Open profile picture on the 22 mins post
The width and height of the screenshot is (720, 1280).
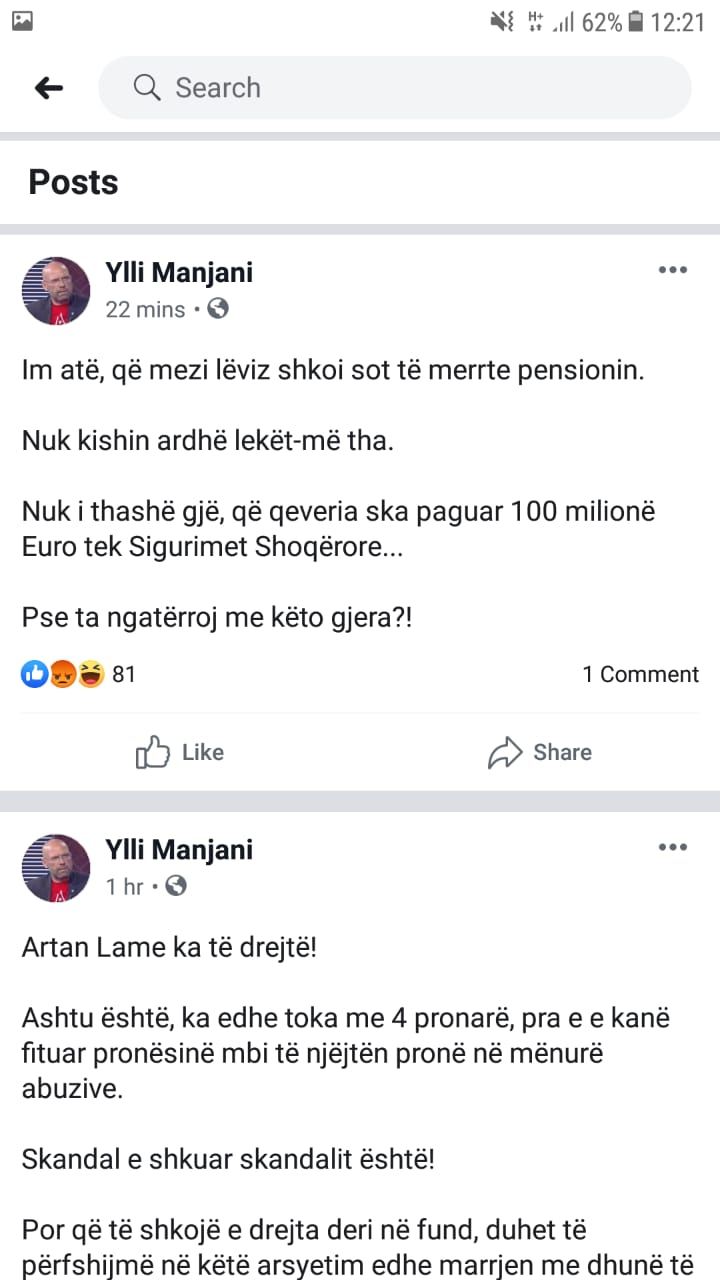(56, 291)
